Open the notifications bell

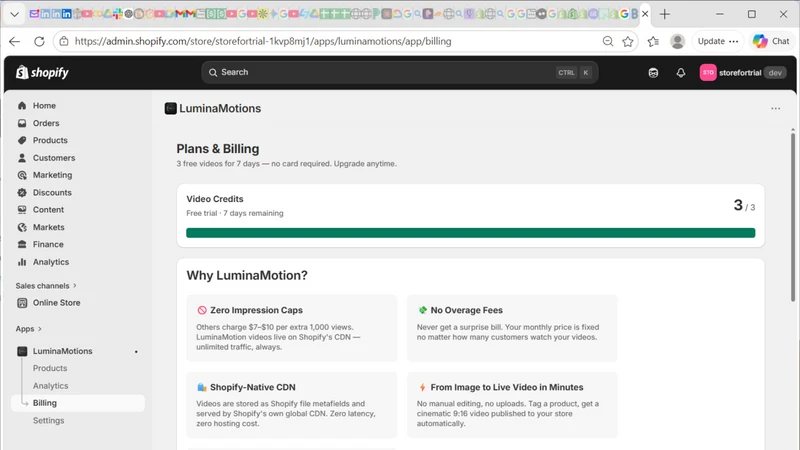(681, 73)
